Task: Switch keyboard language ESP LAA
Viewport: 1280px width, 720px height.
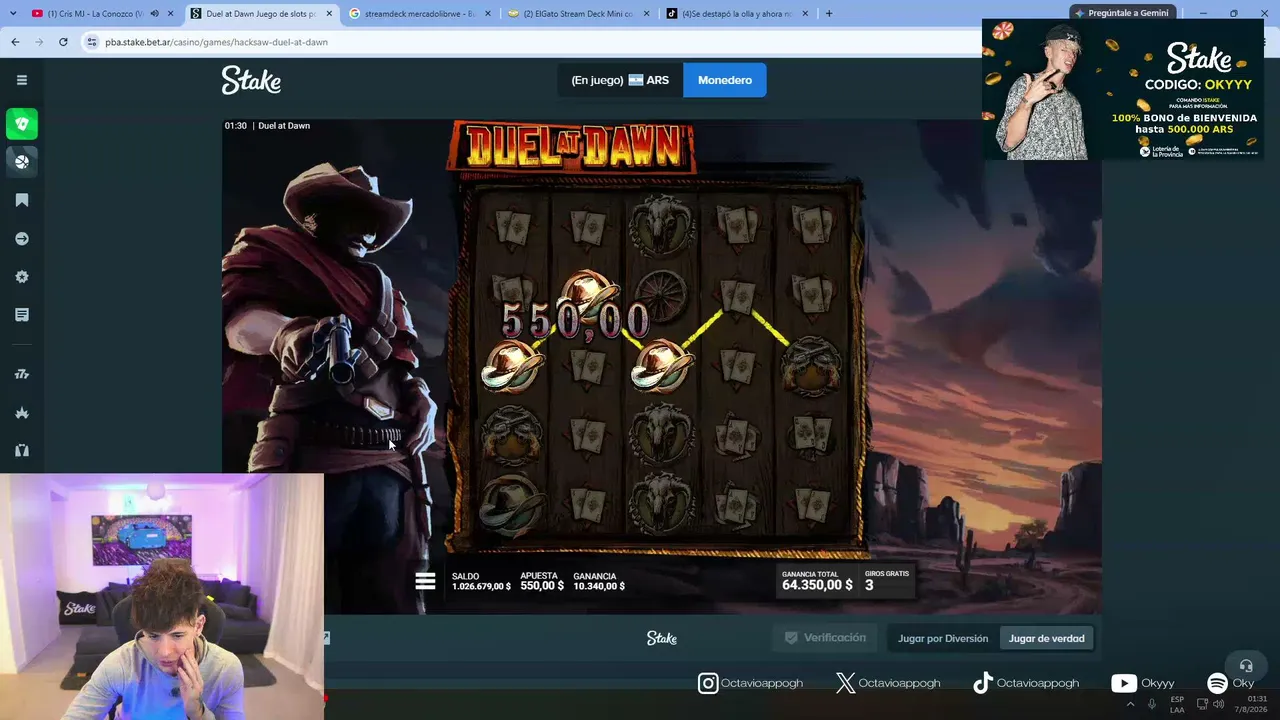Action: point(1177,704)
